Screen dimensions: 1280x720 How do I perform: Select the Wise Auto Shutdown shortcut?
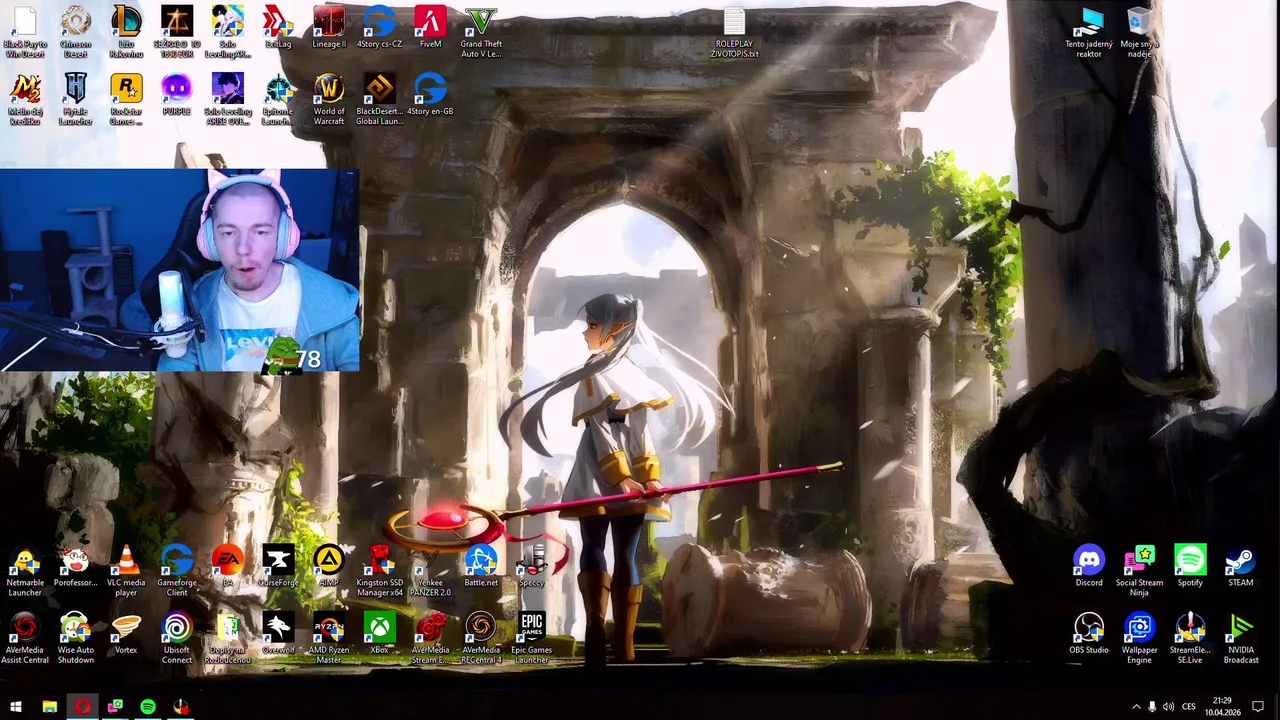pos(76,638)
